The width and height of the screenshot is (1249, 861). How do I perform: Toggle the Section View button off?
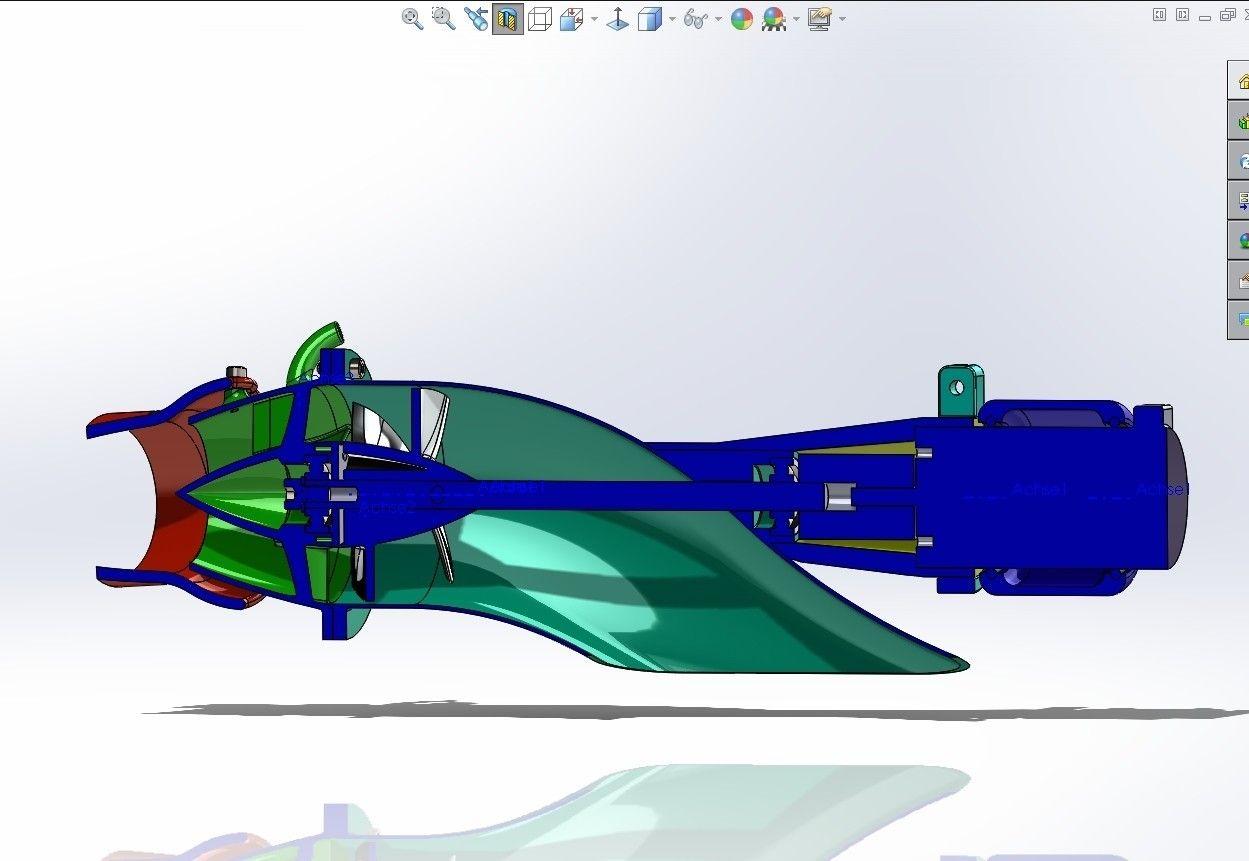pos(508,19)
